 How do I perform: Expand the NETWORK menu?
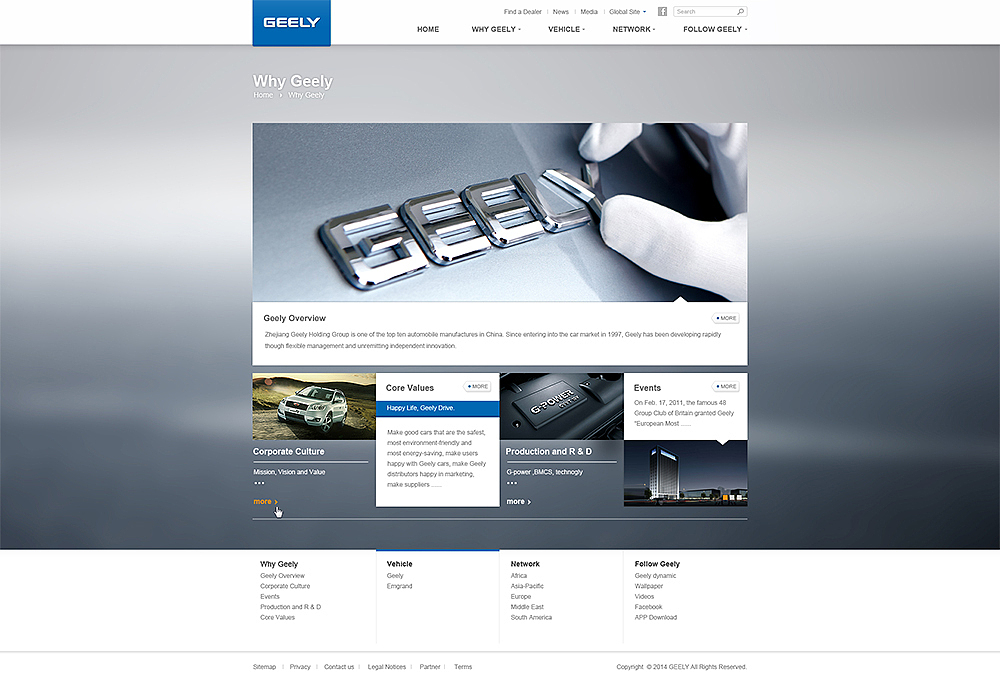pyautogui.click(x=633, y=29)
